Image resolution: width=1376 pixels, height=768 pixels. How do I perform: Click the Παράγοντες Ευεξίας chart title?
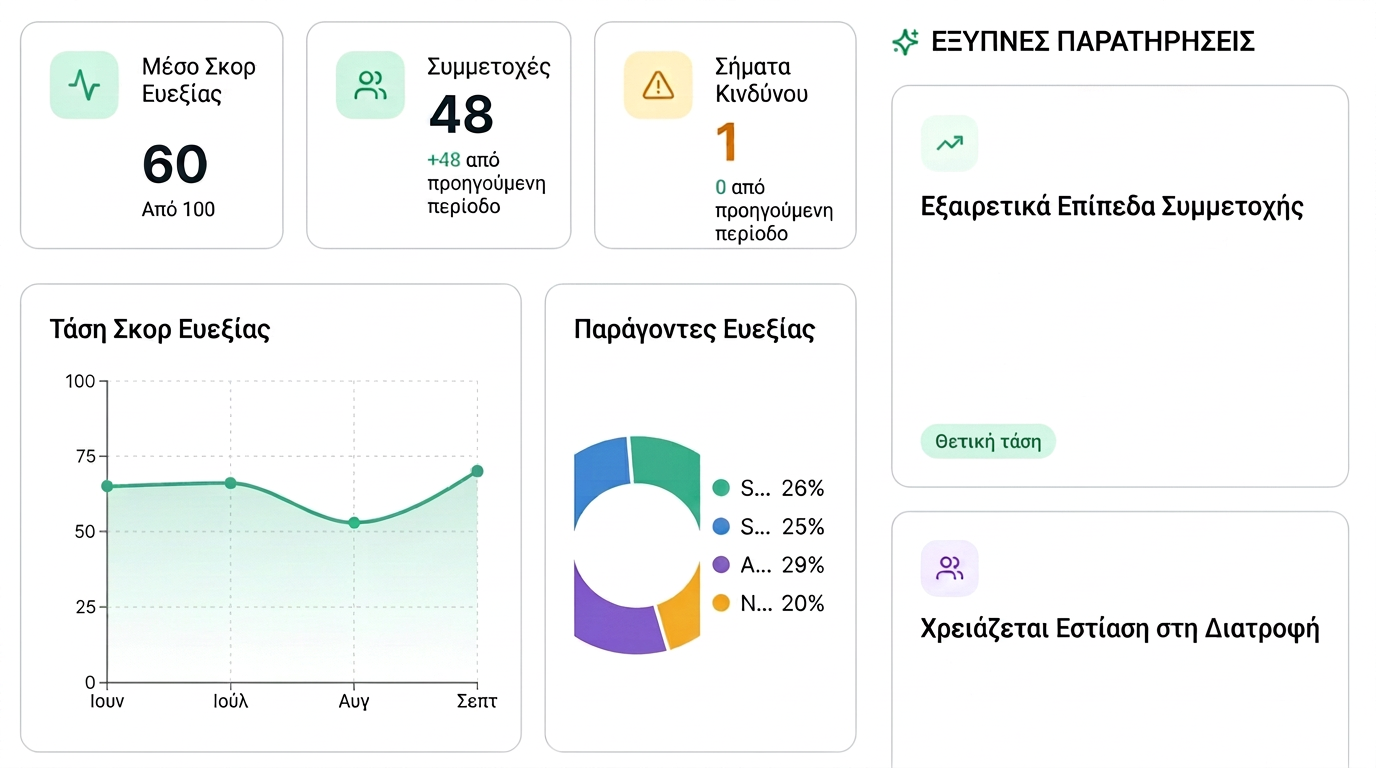(695, 330)
